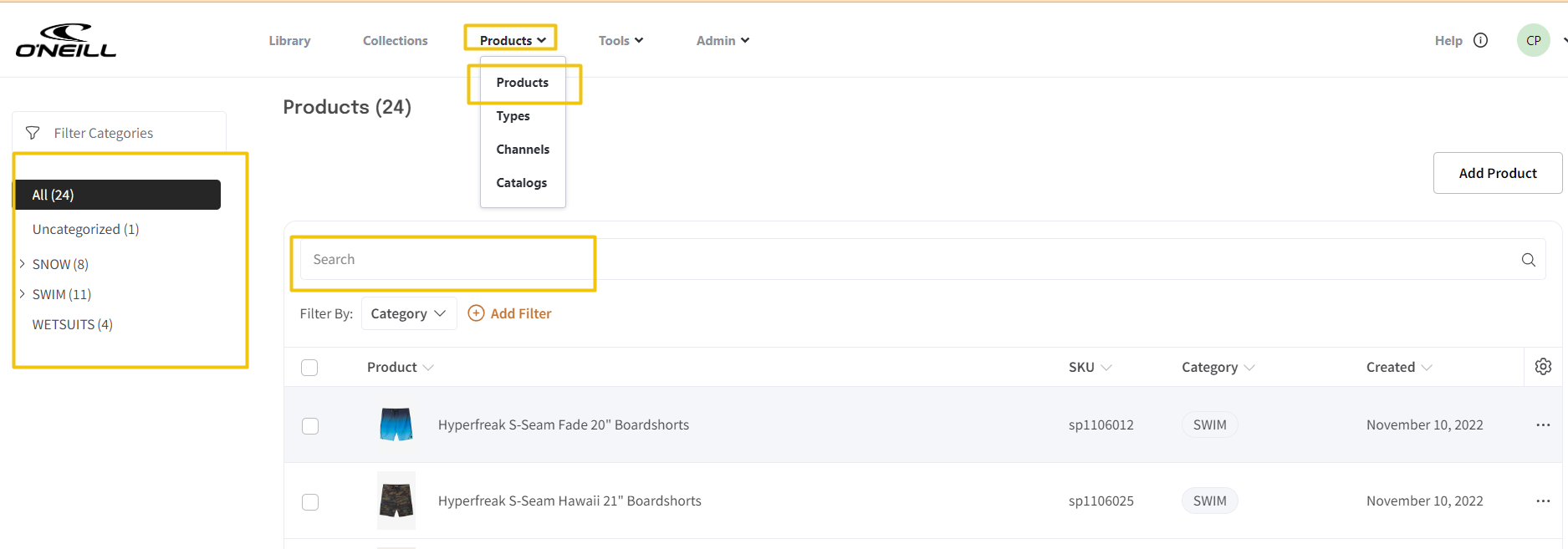1568x549 pixels.
Task: Click the Add Product button
Action: 1497,173
